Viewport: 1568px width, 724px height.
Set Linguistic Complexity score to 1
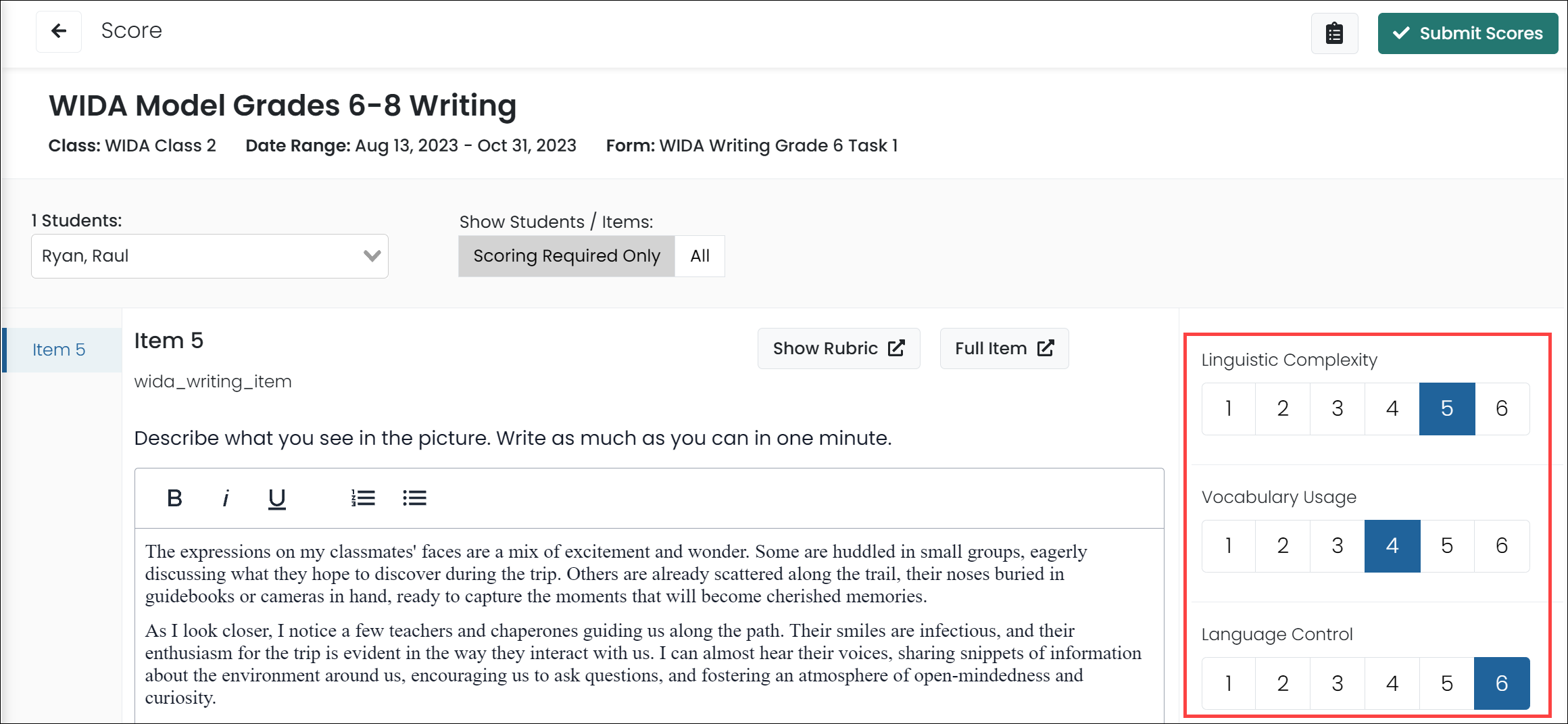point(1229,409)
